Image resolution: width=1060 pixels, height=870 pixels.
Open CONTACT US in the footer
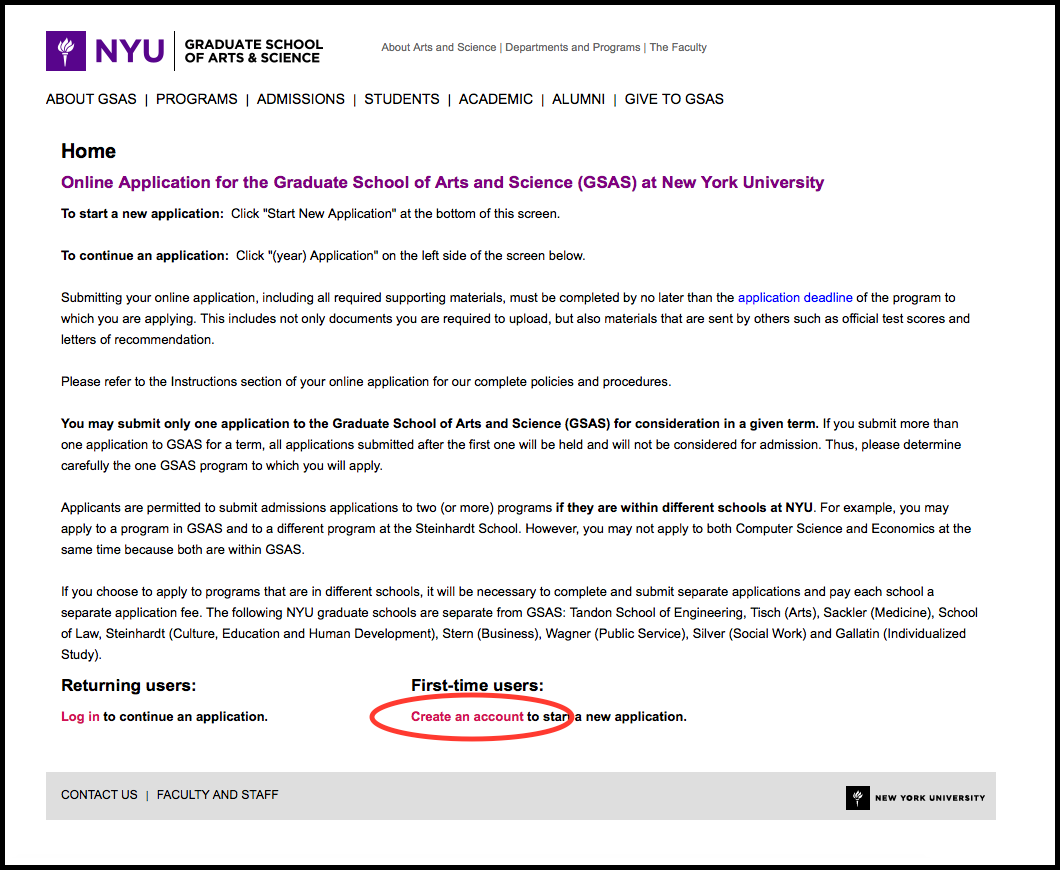[x=99, y=795]
